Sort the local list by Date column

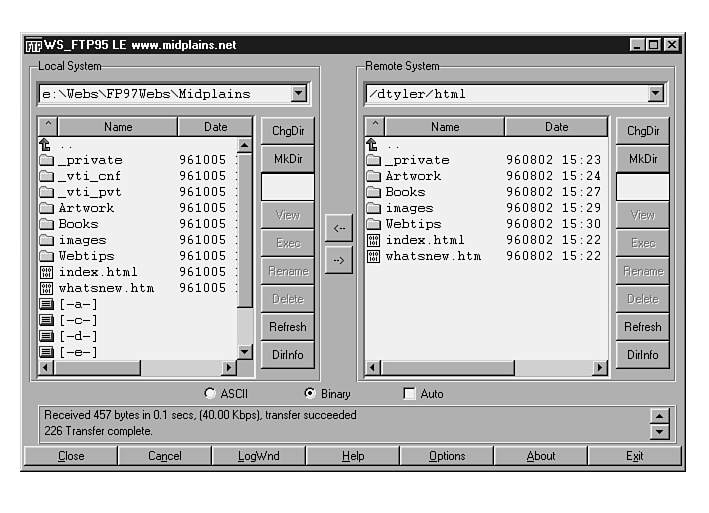tap(215, 127)
